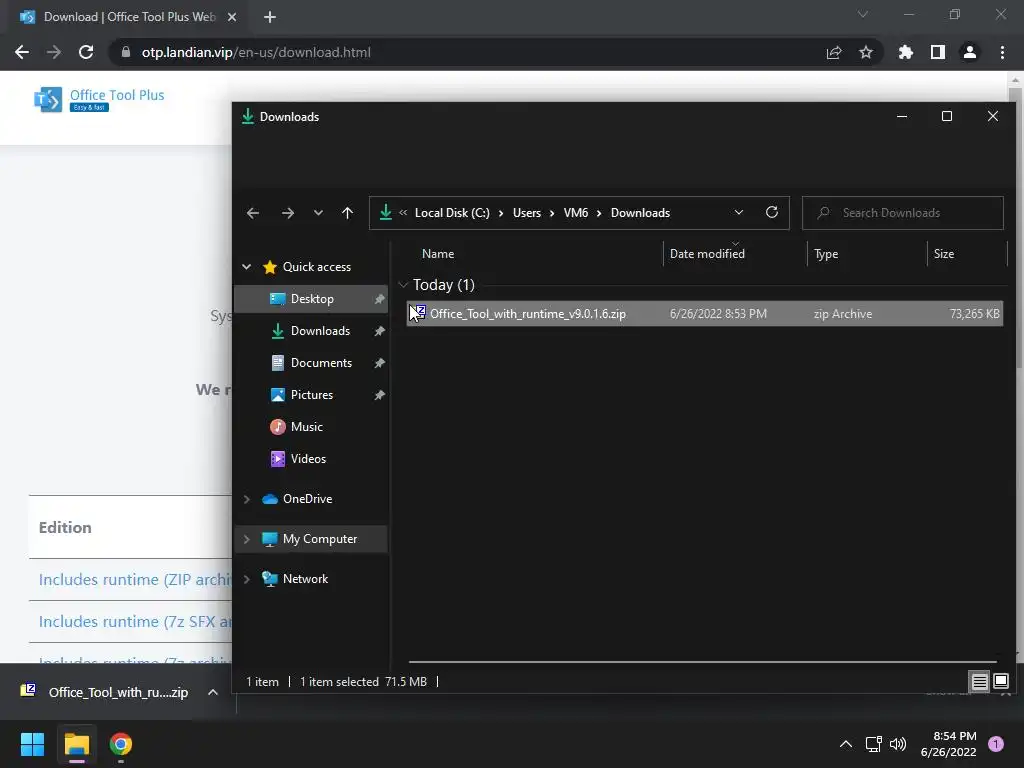Open Pictures in the navigation pane
This screenshot has height=768, width=1024.
311,394
